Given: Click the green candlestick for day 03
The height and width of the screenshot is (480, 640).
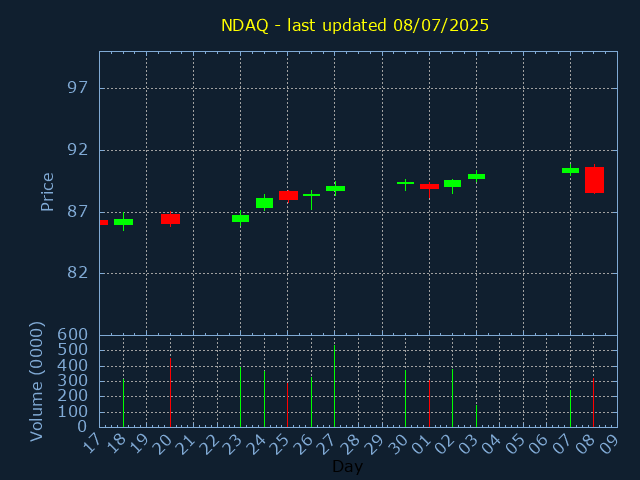Looking at the screenshot, I should [476, 176].
